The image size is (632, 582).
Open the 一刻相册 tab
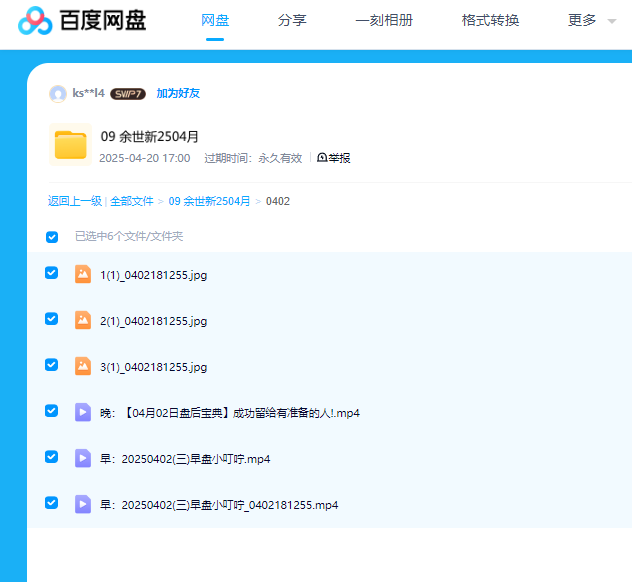[384, 20]
